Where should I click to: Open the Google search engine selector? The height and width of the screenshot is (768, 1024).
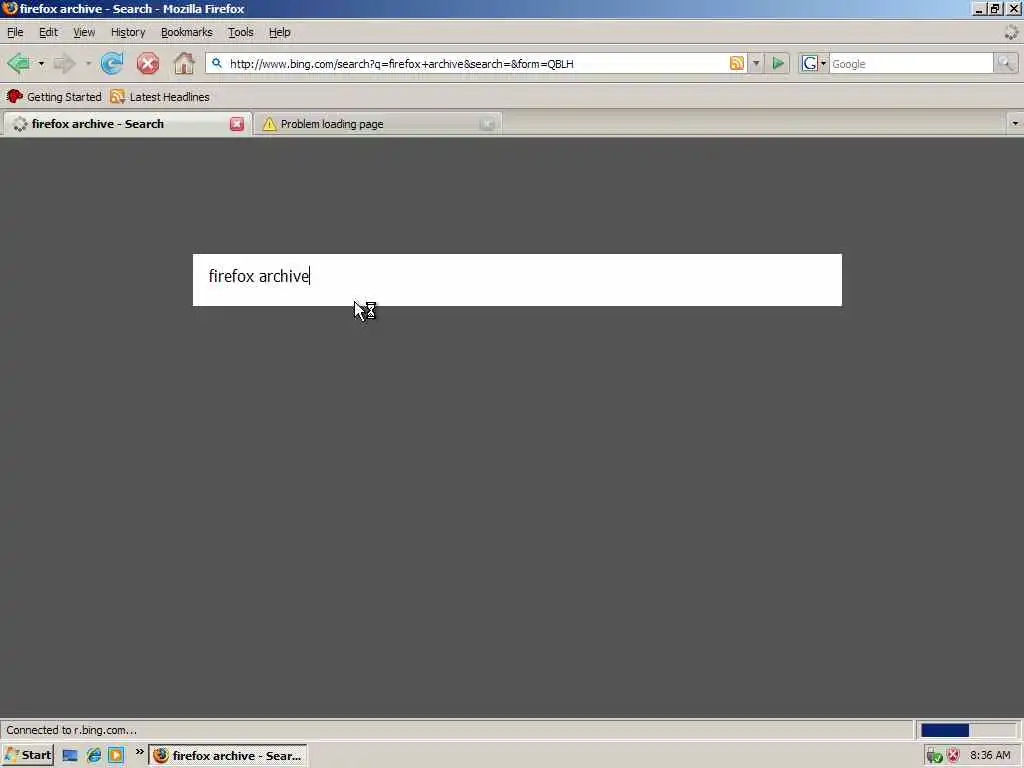813,63
